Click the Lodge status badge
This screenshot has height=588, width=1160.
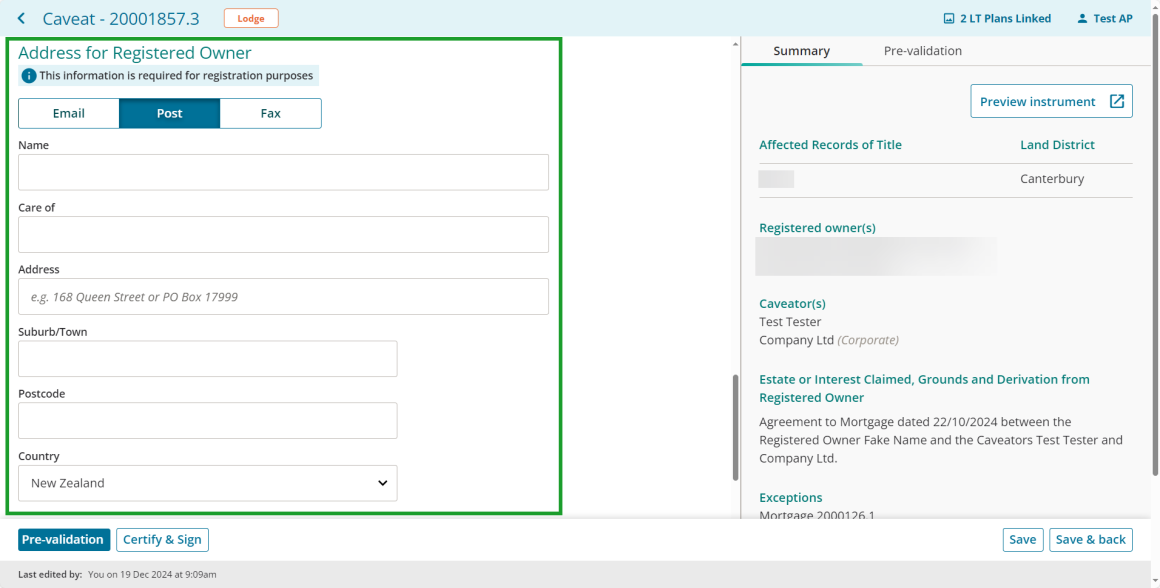point(251,18)
